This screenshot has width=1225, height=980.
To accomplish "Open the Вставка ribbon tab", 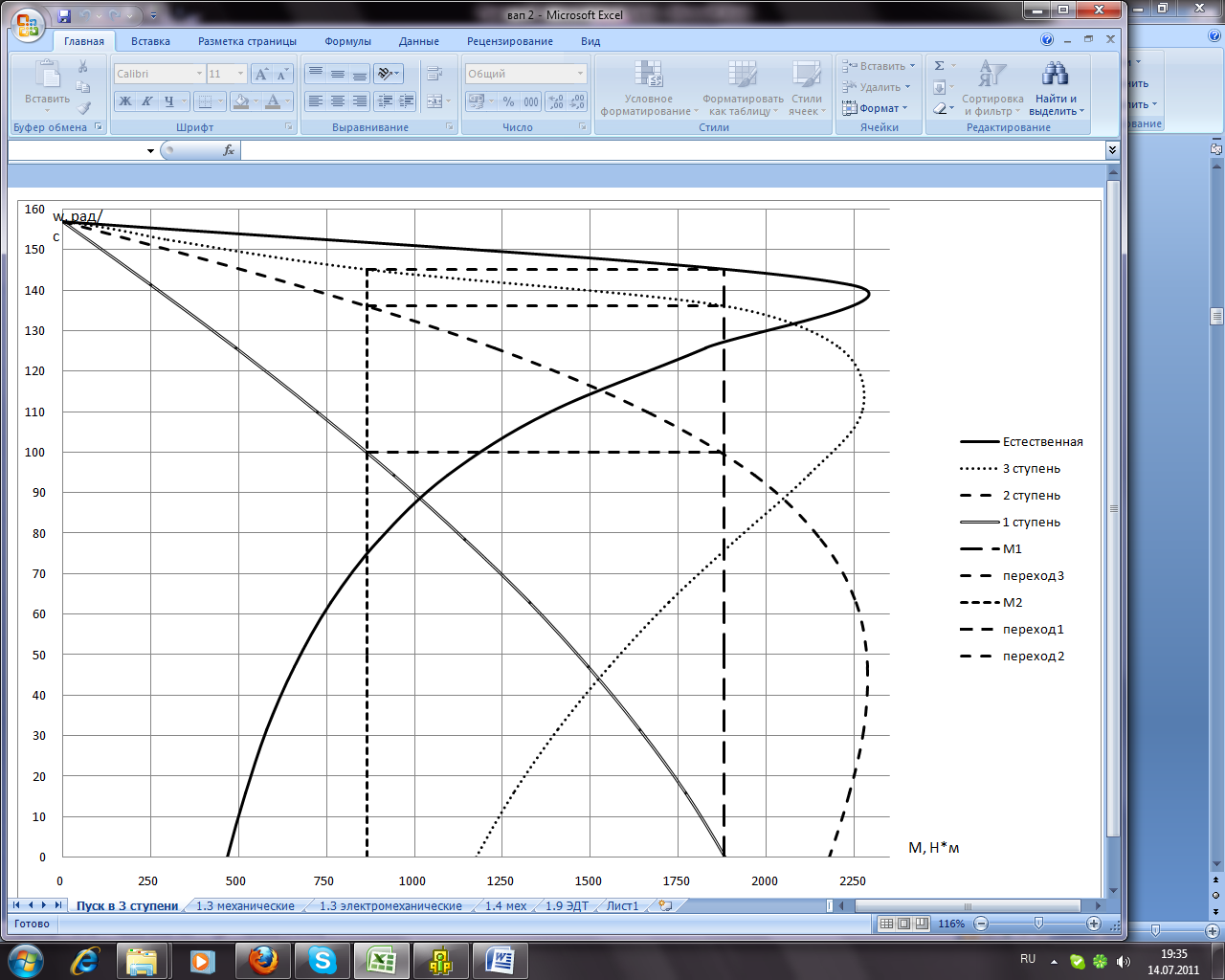I will coord(150,41).
